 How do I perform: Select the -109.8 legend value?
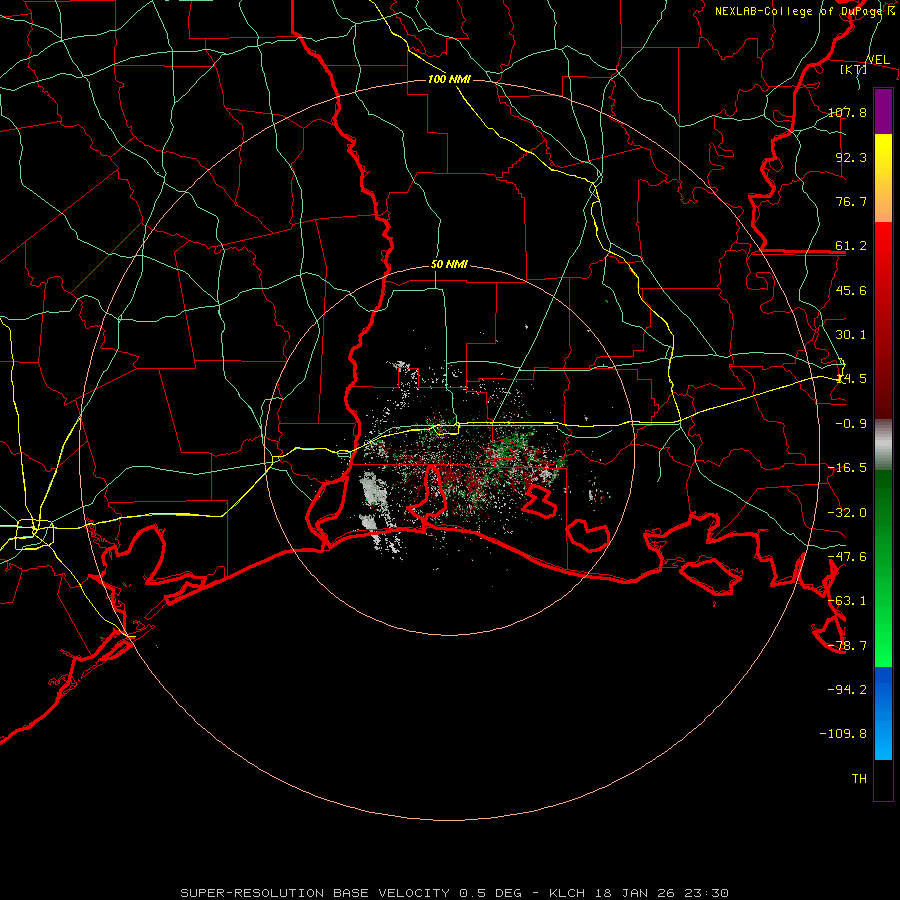coord(843,734)
